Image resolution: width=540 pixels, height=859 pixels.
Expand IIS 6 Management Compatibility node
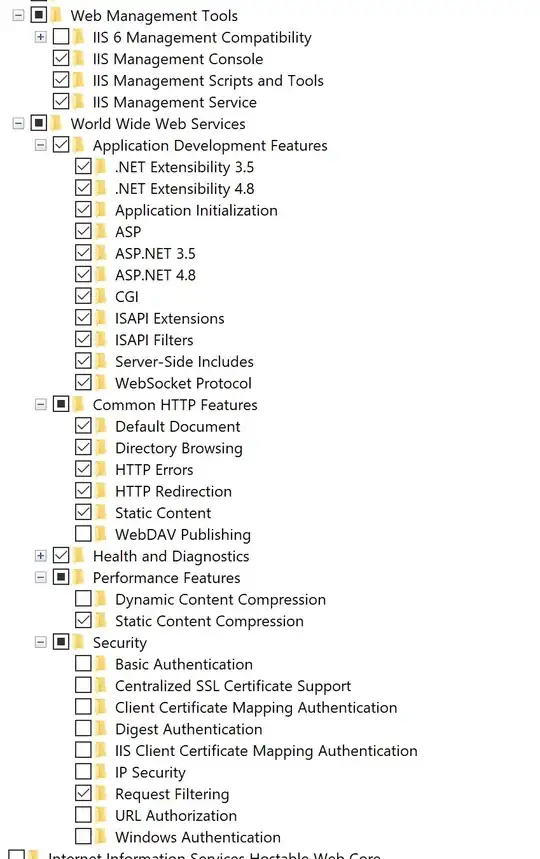coord(41,37)
